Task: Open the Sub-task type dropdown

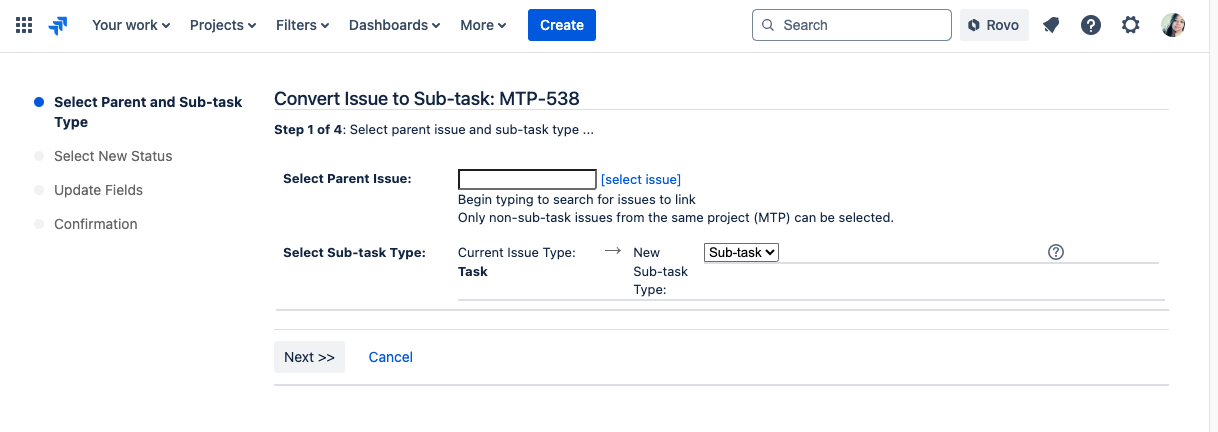Action: (x=741, y=253)
